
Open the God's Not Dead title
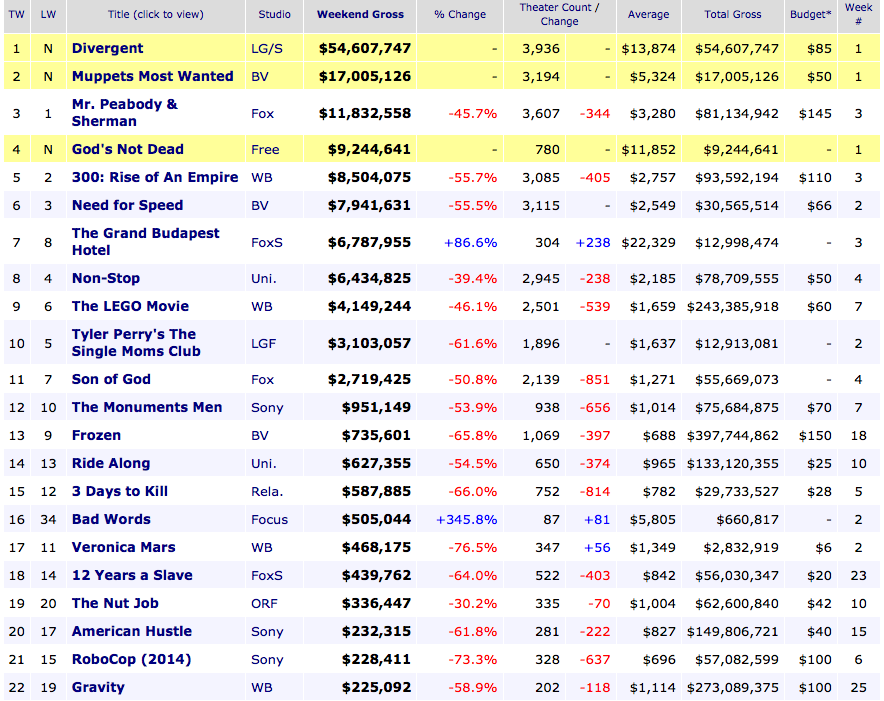127,149
